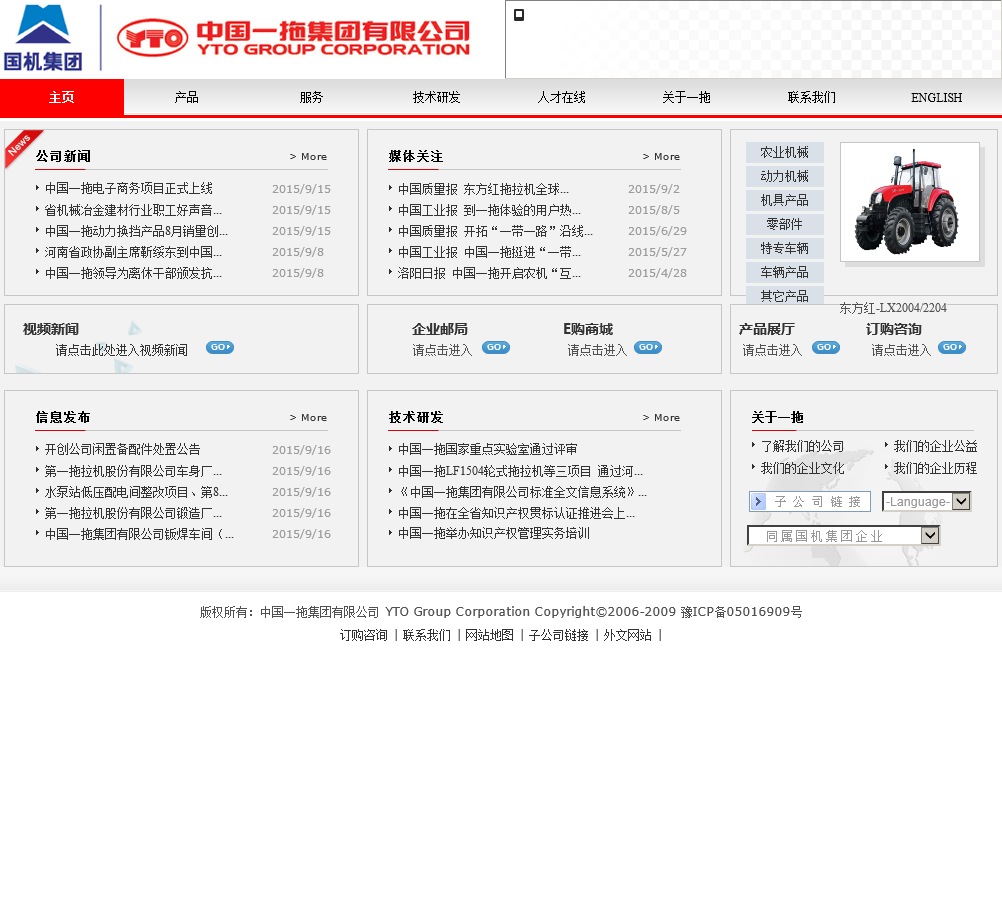Click the small icon in the banner area
This screenshot has height=911, width=1002.
point(519,15)
